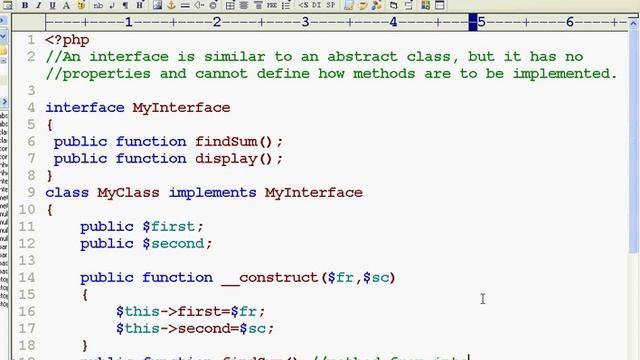
Task: Click the last window-layout toolbar icon
Action: [x=440, y=5]
